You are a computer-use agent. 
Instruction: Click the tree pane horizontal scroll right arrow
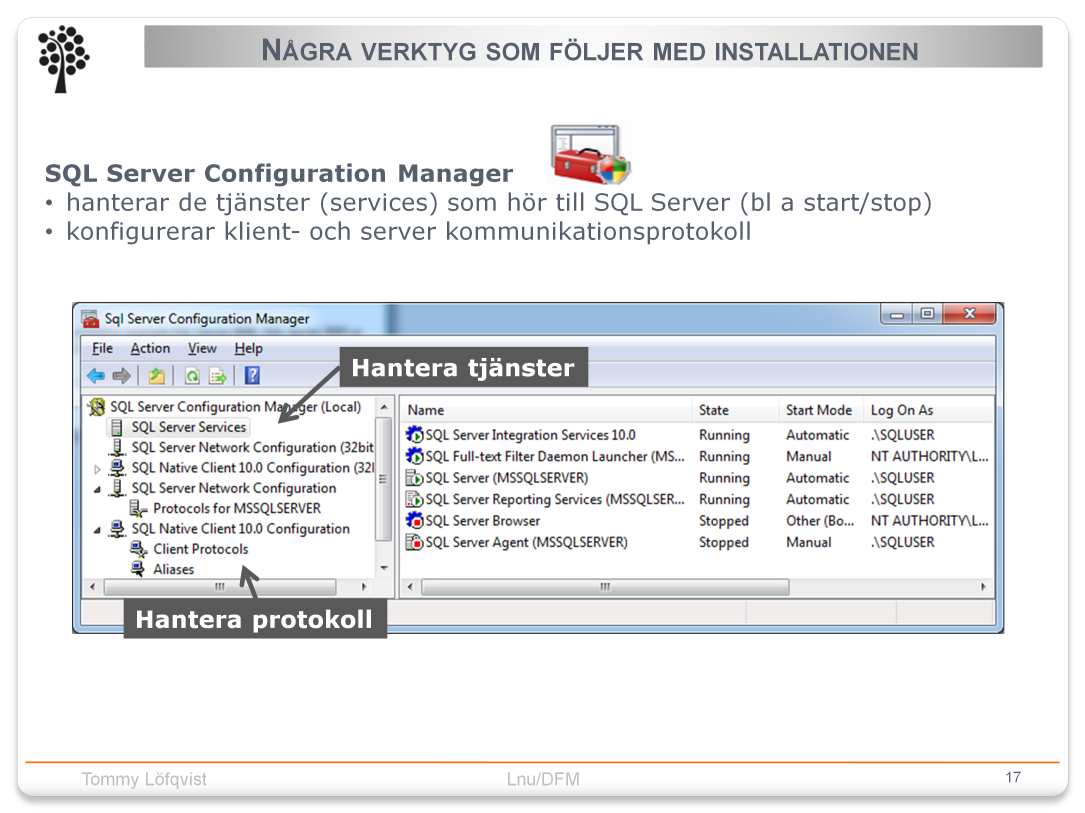click(x=364, y=587)
